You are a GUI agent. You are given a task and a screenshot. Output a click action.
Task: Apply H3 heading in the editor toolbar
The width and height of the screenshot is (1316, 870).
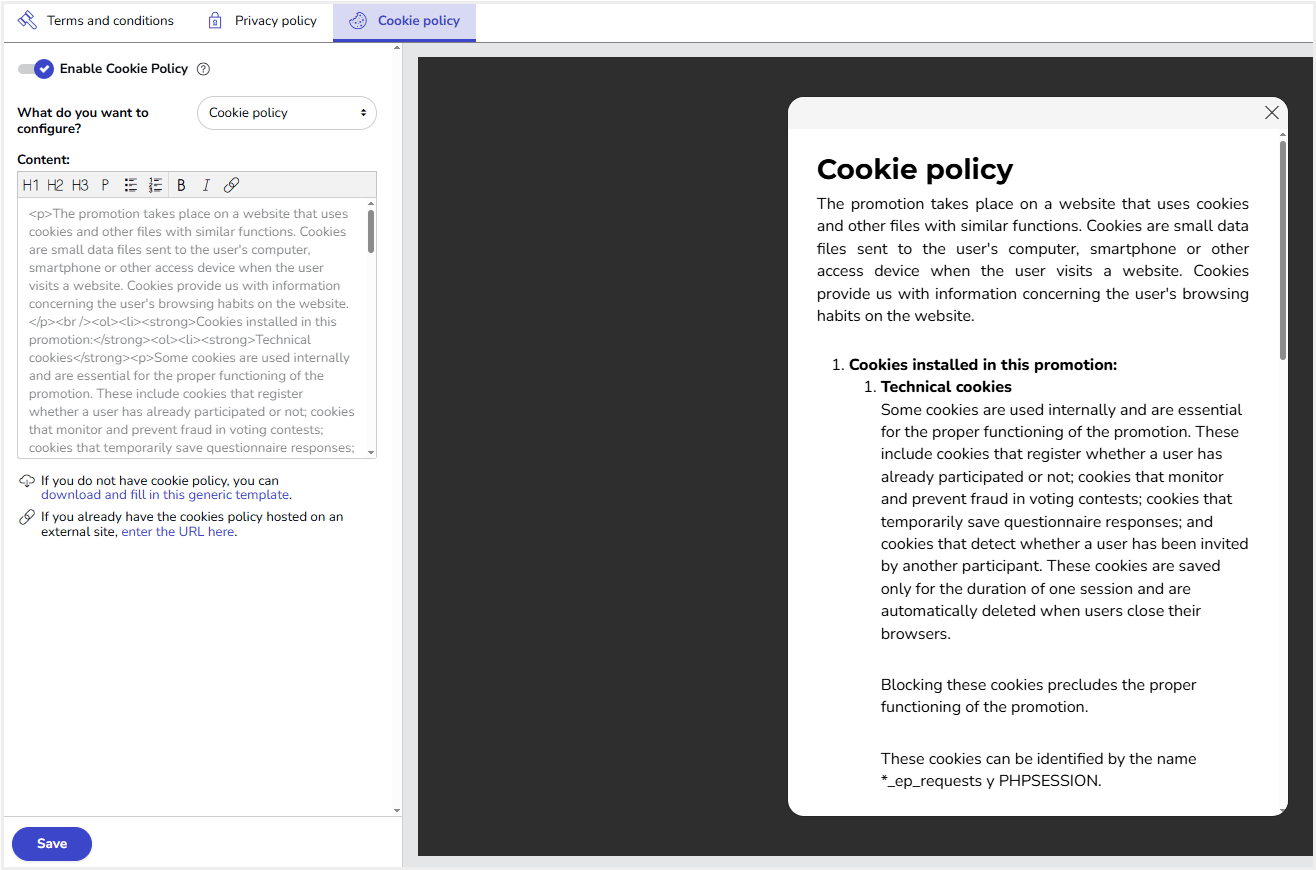80,185
